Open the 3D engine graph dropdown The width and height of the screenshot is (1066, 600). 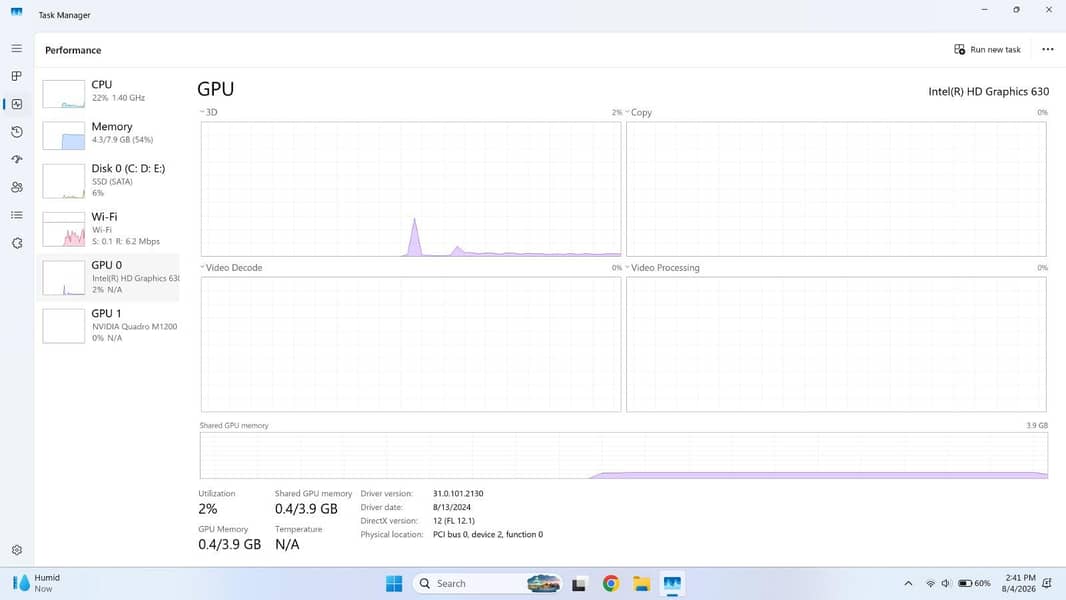[x=209, y=112]
